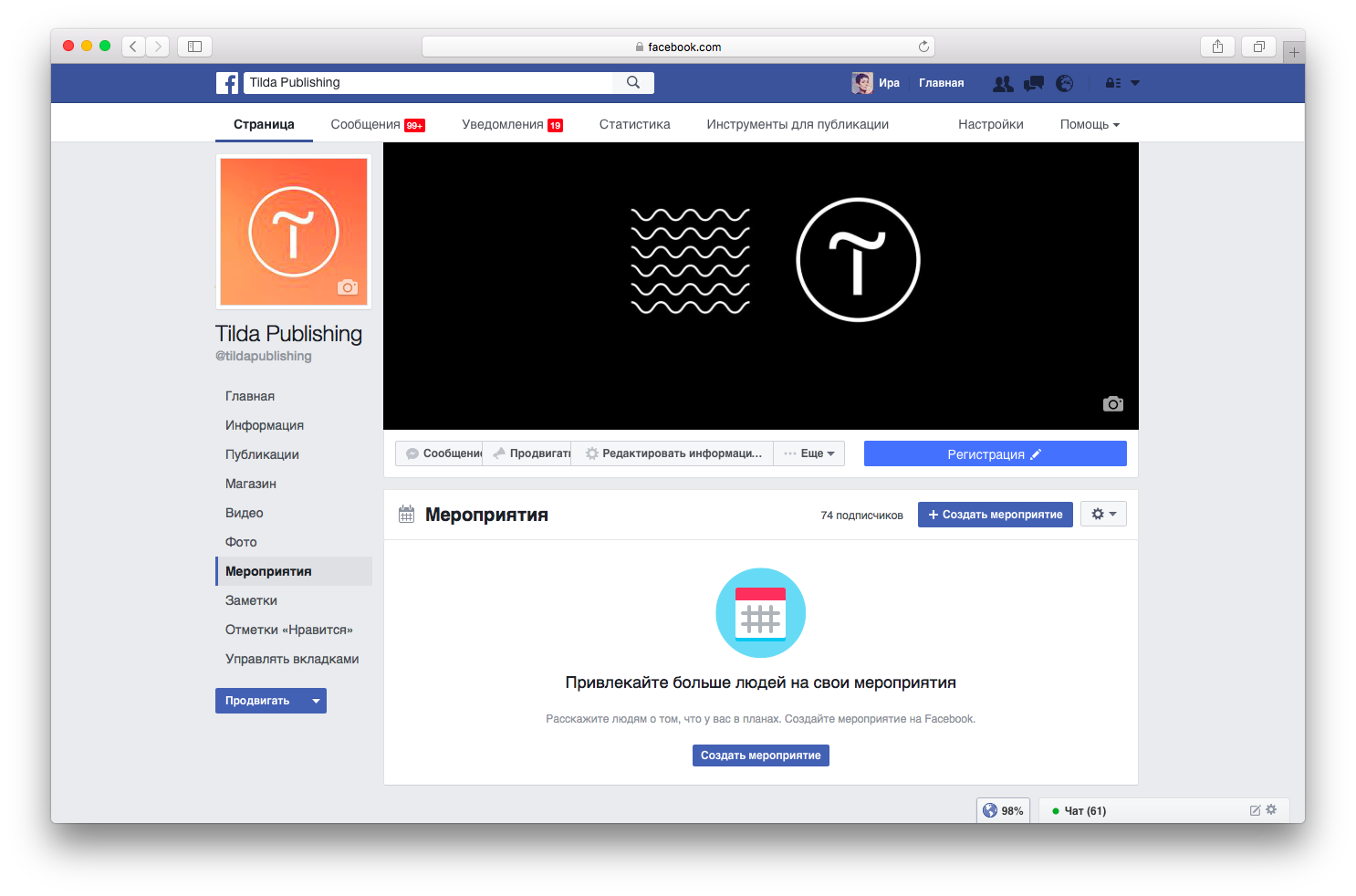
Task: Switch to Страница tab
Action: pos(264,124)
